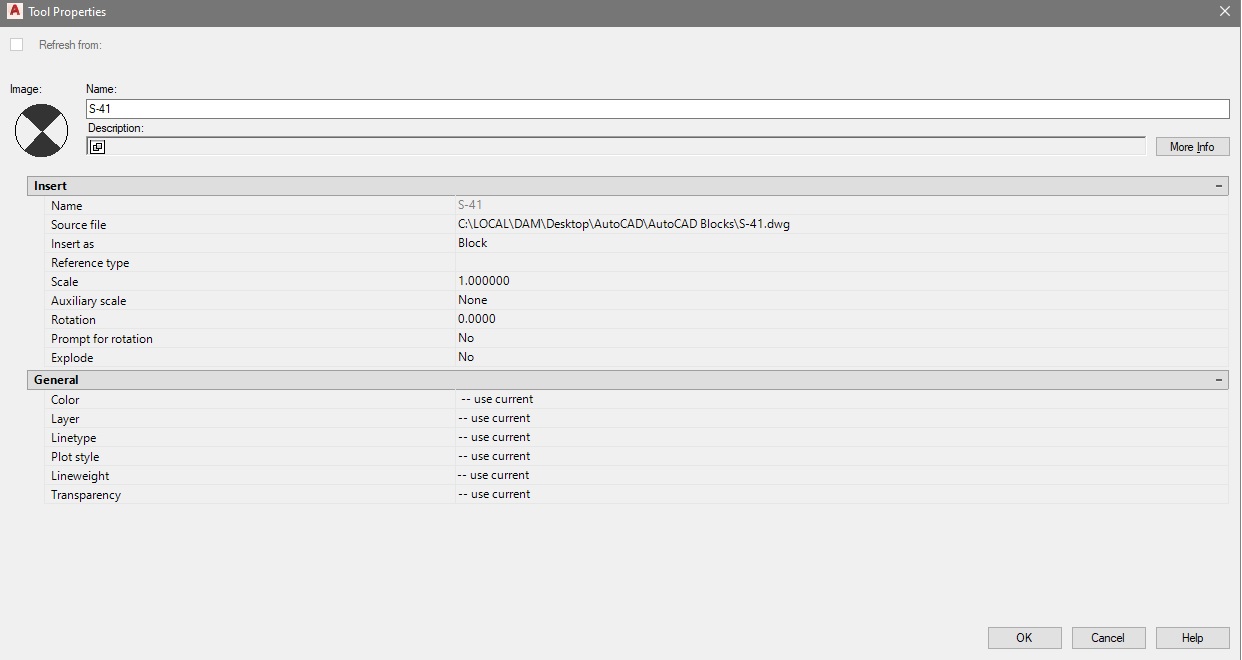The width and height of the screenshot is (1242, 660).
Task: Click the Scale value 1.000000
Action: (x=484, y=281)
